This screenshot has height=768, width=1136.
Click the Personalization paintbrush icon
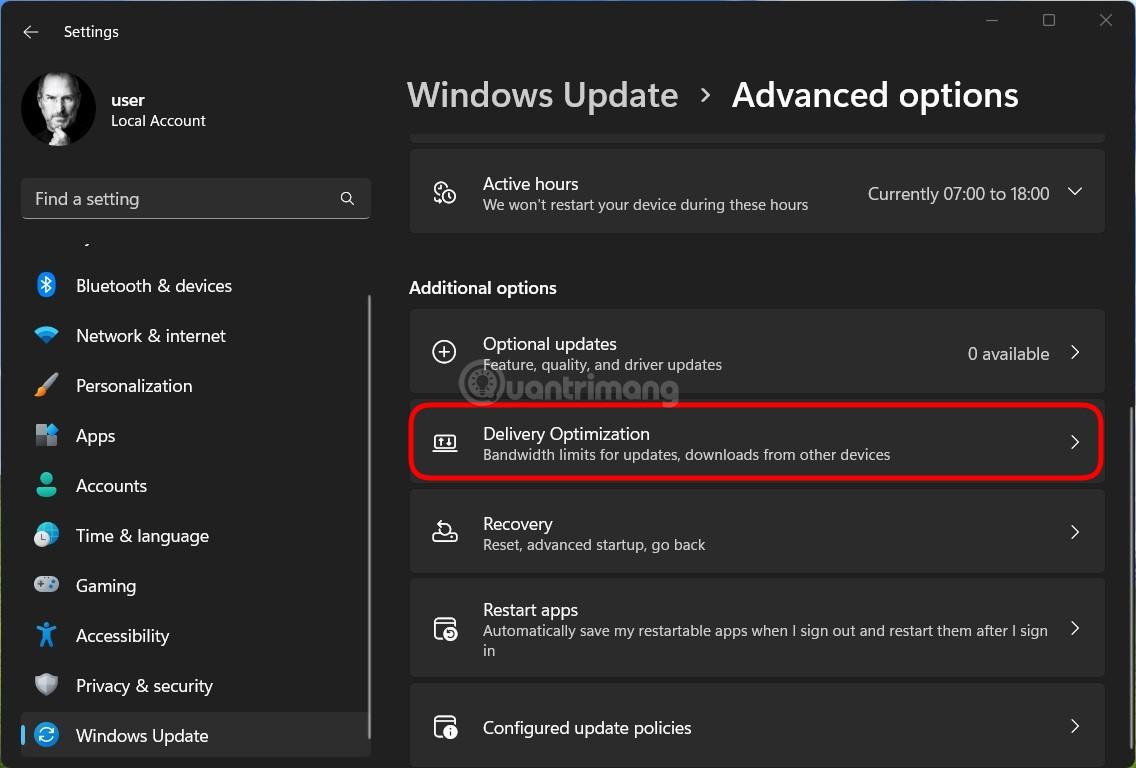point(46,385)
